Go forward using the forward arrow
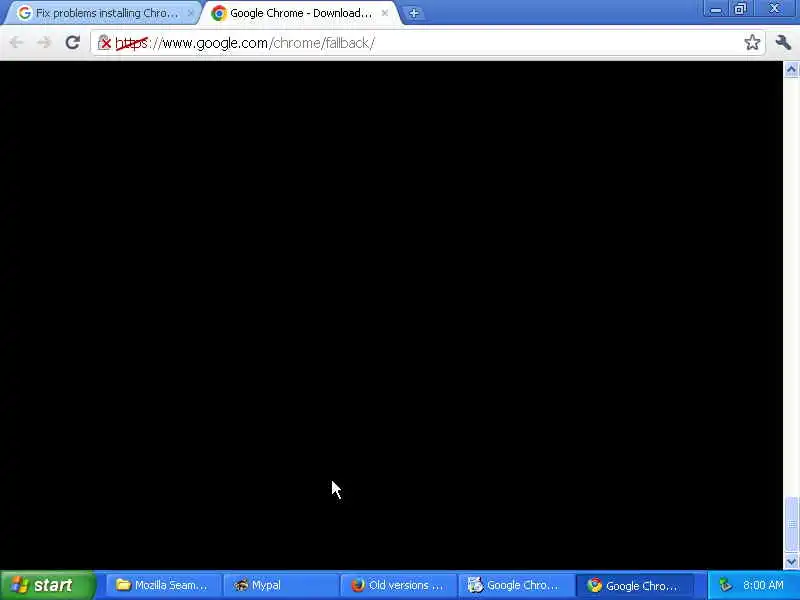 [45, 42]
